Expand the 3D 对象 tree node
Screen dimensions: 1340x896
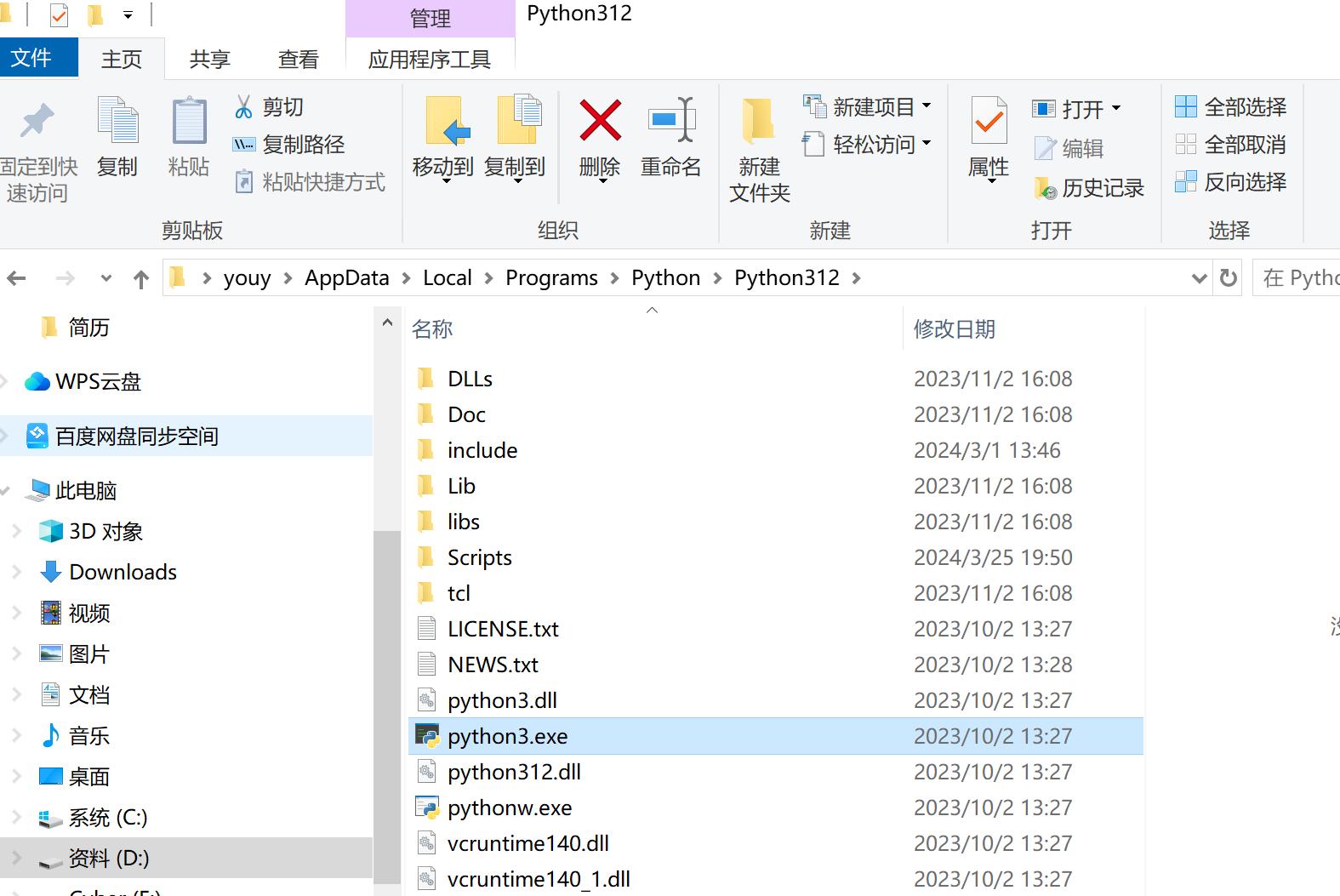[15, 531]
